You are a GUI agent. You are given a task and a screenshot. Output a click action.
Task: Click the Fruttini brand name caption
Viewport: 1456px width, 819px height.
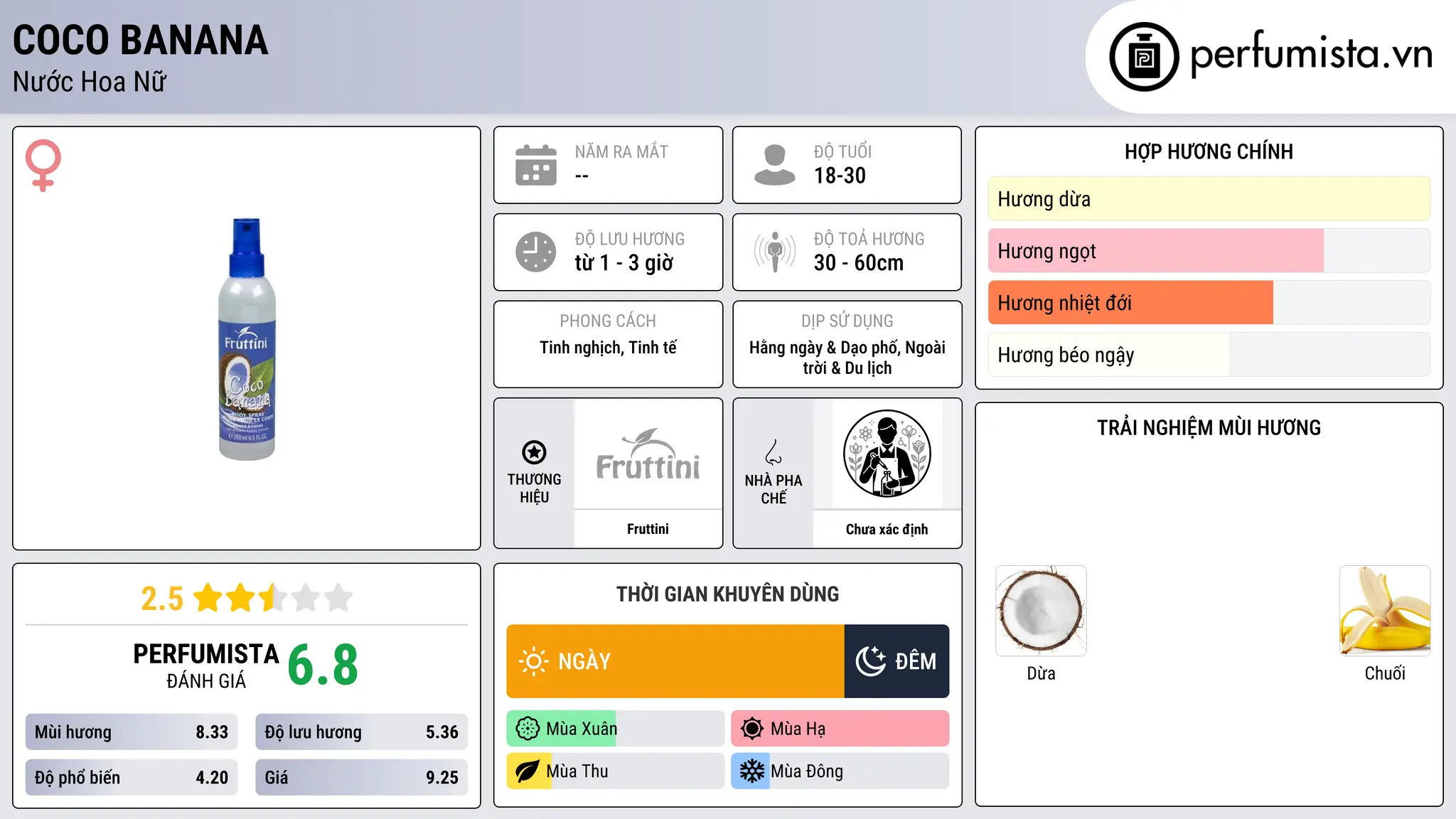(x=648, y=529)
